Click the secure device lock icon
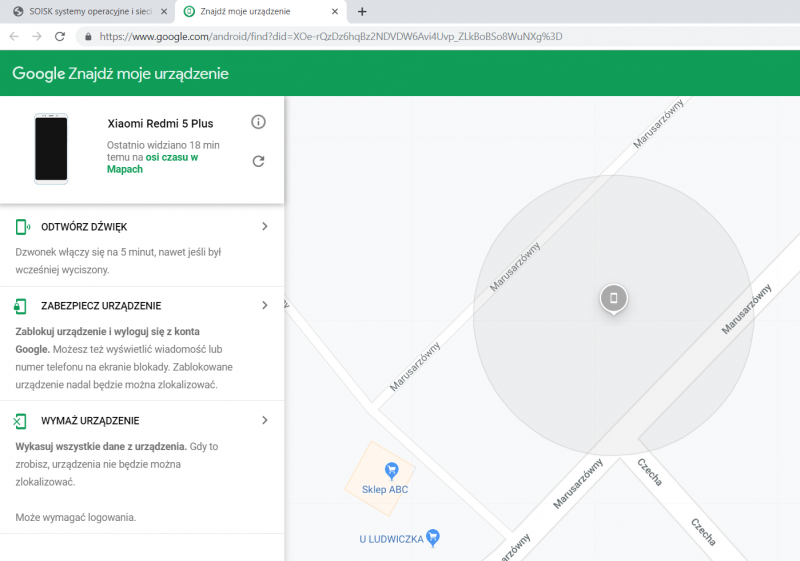 point(20,306)
